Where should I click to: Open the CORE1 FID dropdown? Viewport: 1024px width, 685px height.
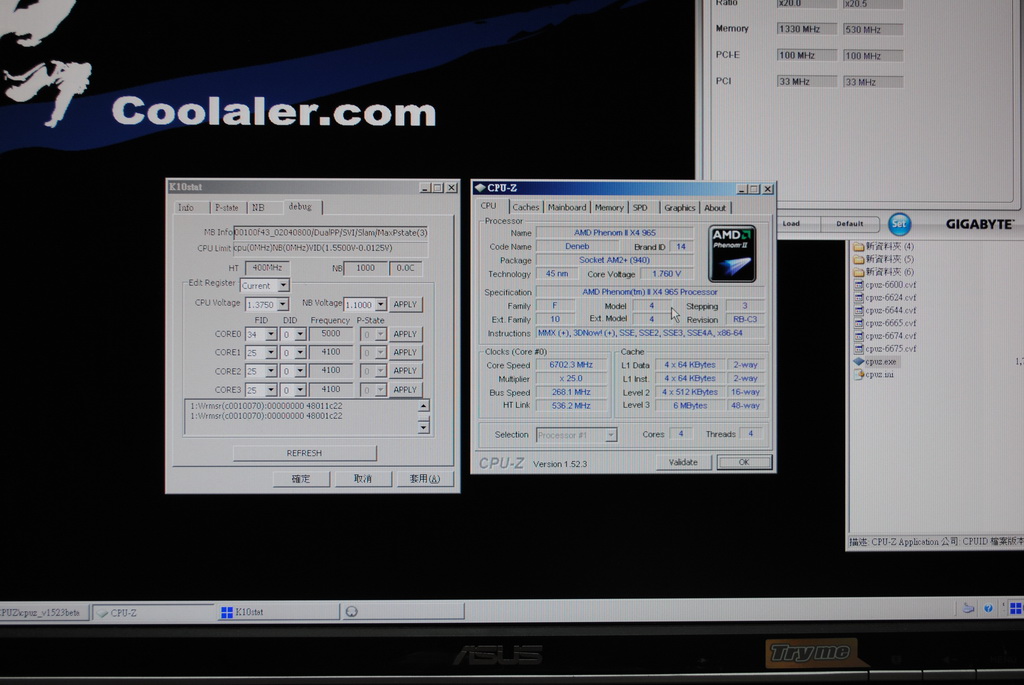click(271, 353)
